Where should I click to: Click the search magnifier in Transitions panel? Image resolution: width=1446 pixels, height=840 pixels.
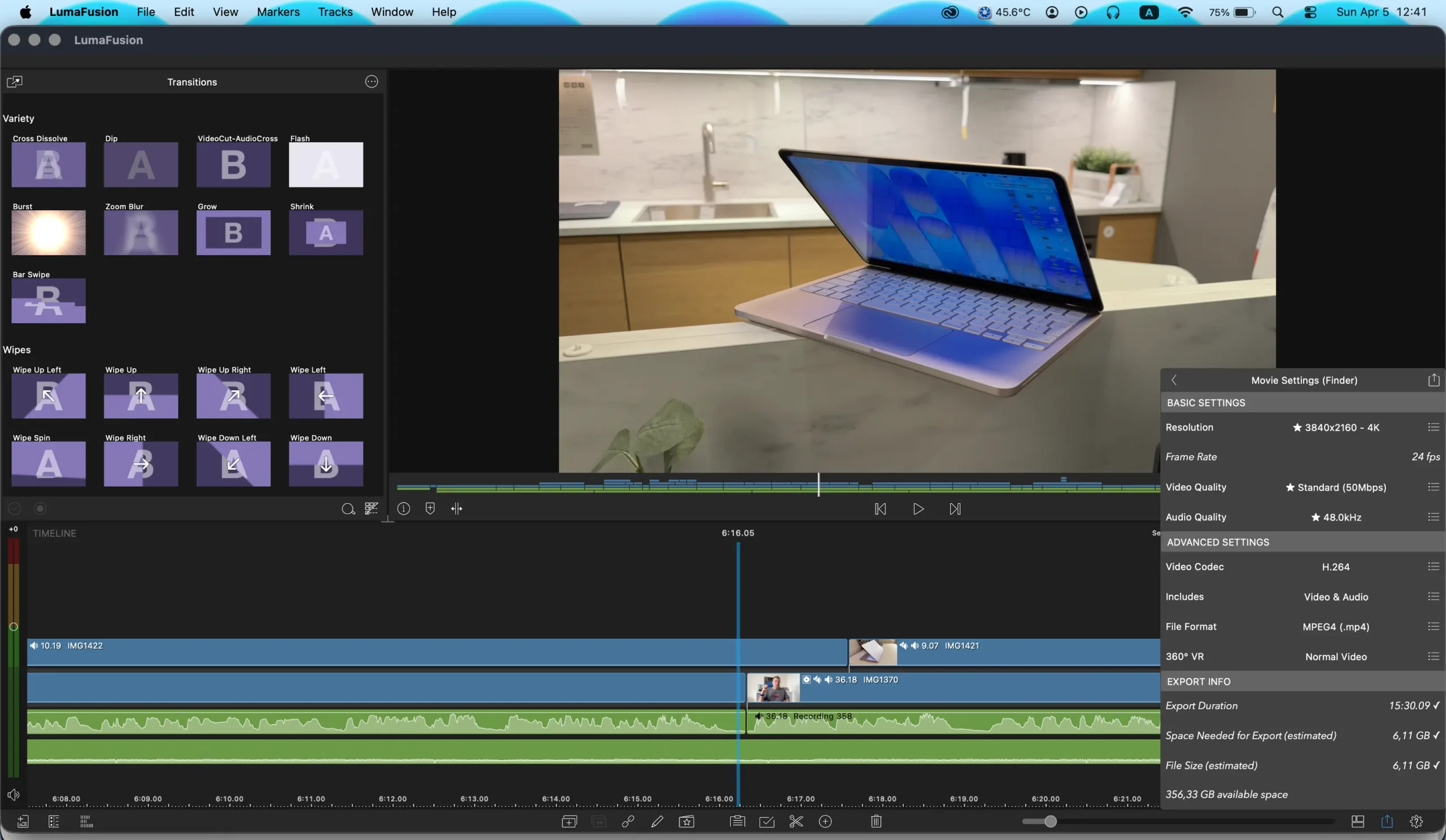pos(348,509)
